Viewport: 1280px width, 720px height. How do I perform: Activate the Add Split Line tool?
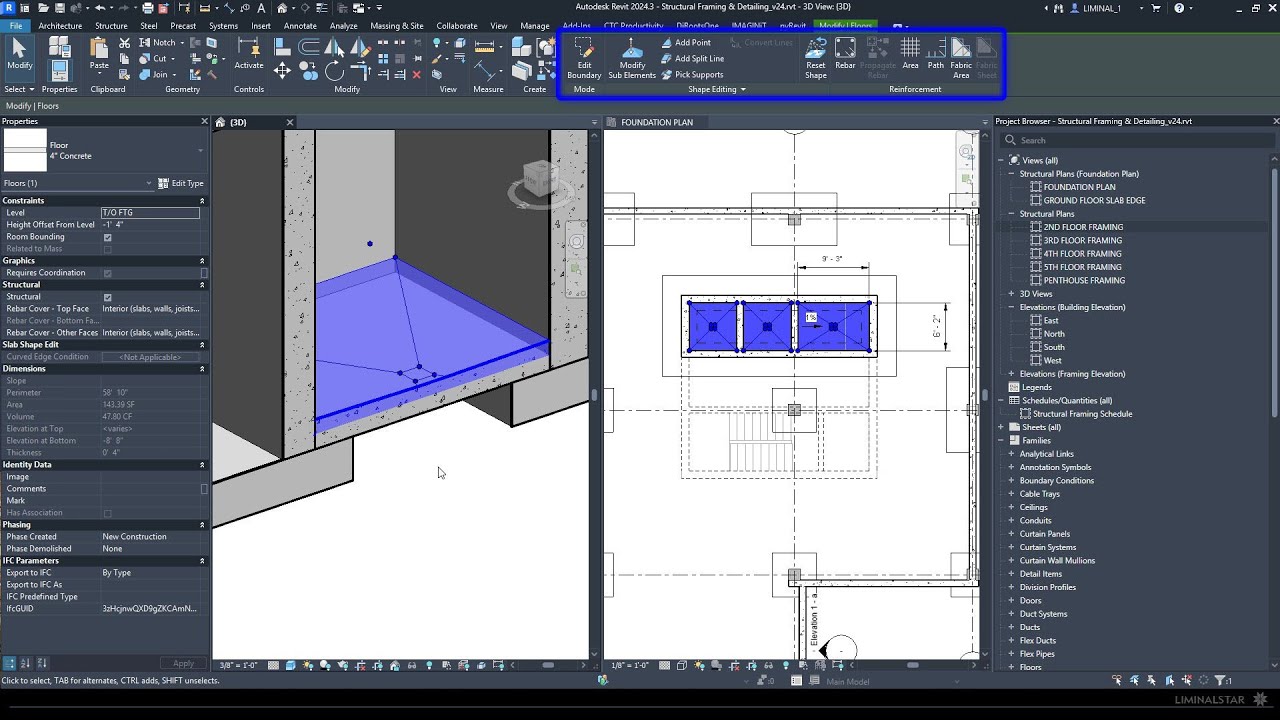pos(692,59)
